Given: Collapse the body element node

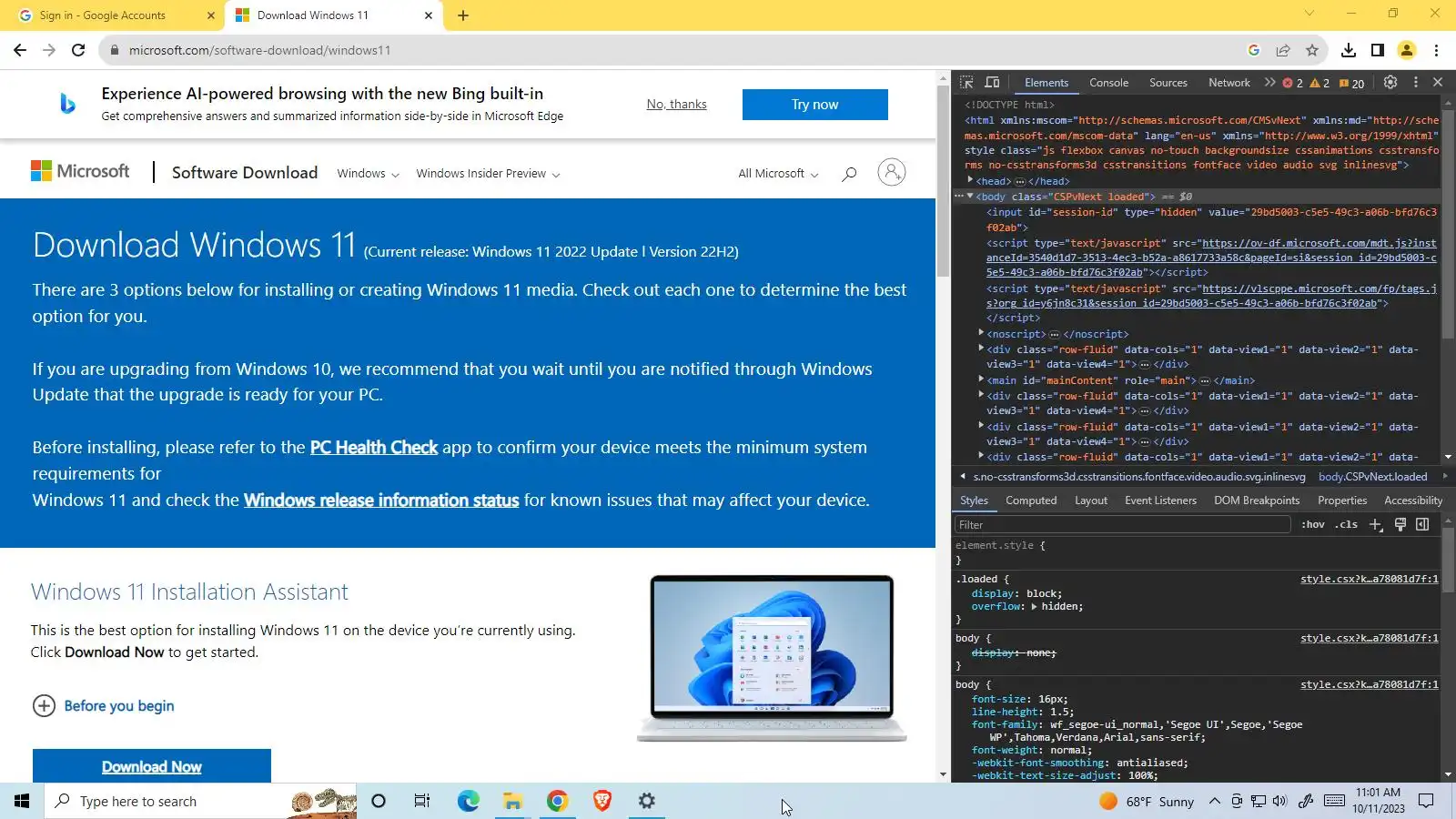Looking at the screenshot, I should pos(970,197).
